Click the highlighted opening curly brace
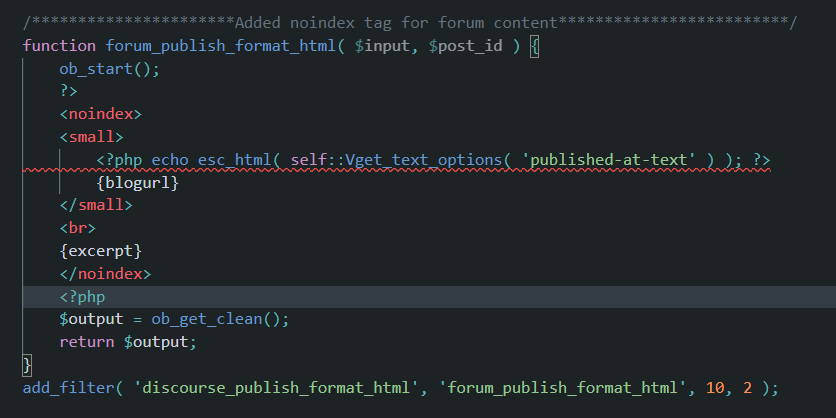 click(x=534, y=46)
